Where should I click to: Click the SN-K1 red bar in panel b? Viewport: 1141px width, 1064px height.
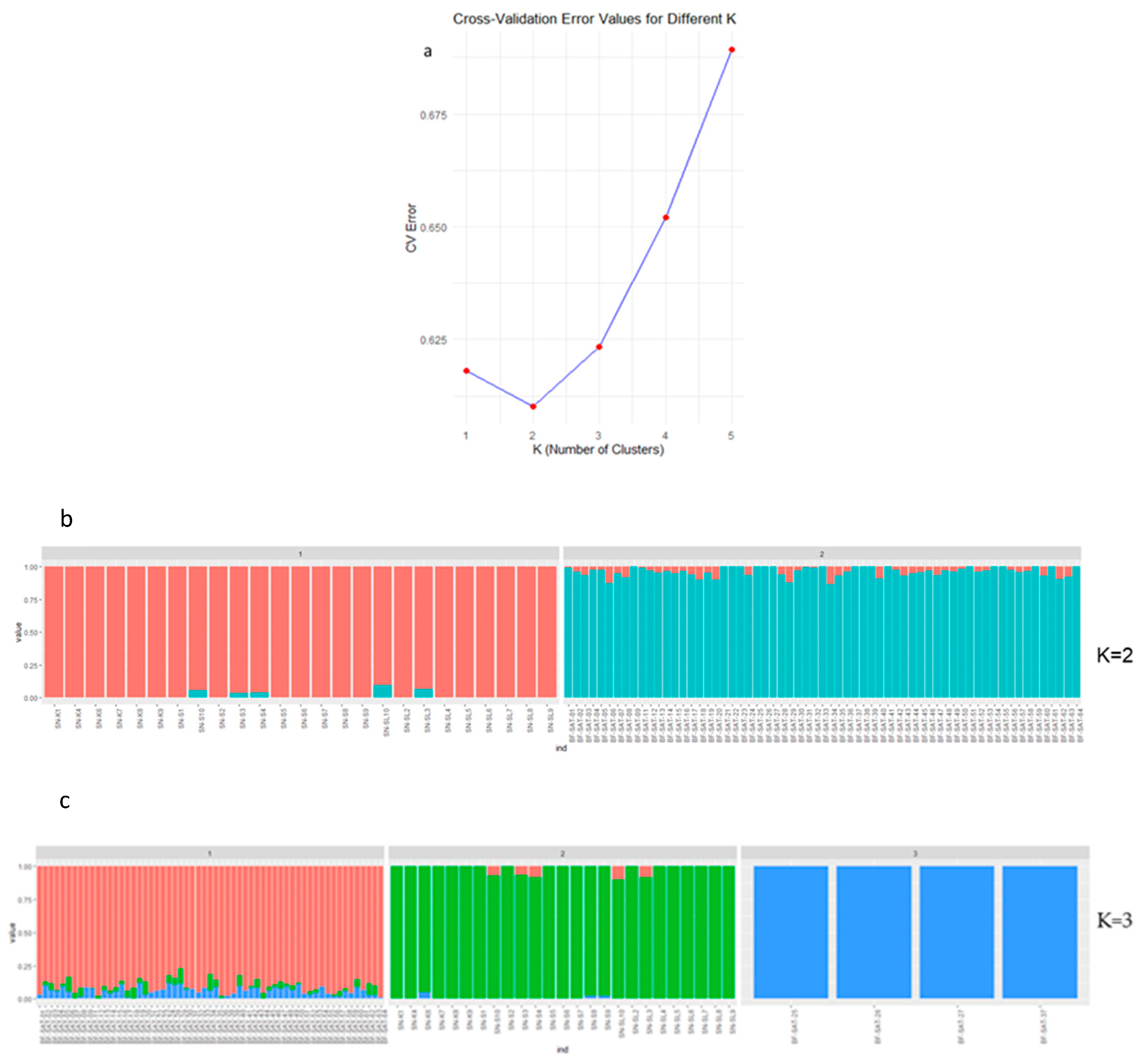[x=54, y=632]
